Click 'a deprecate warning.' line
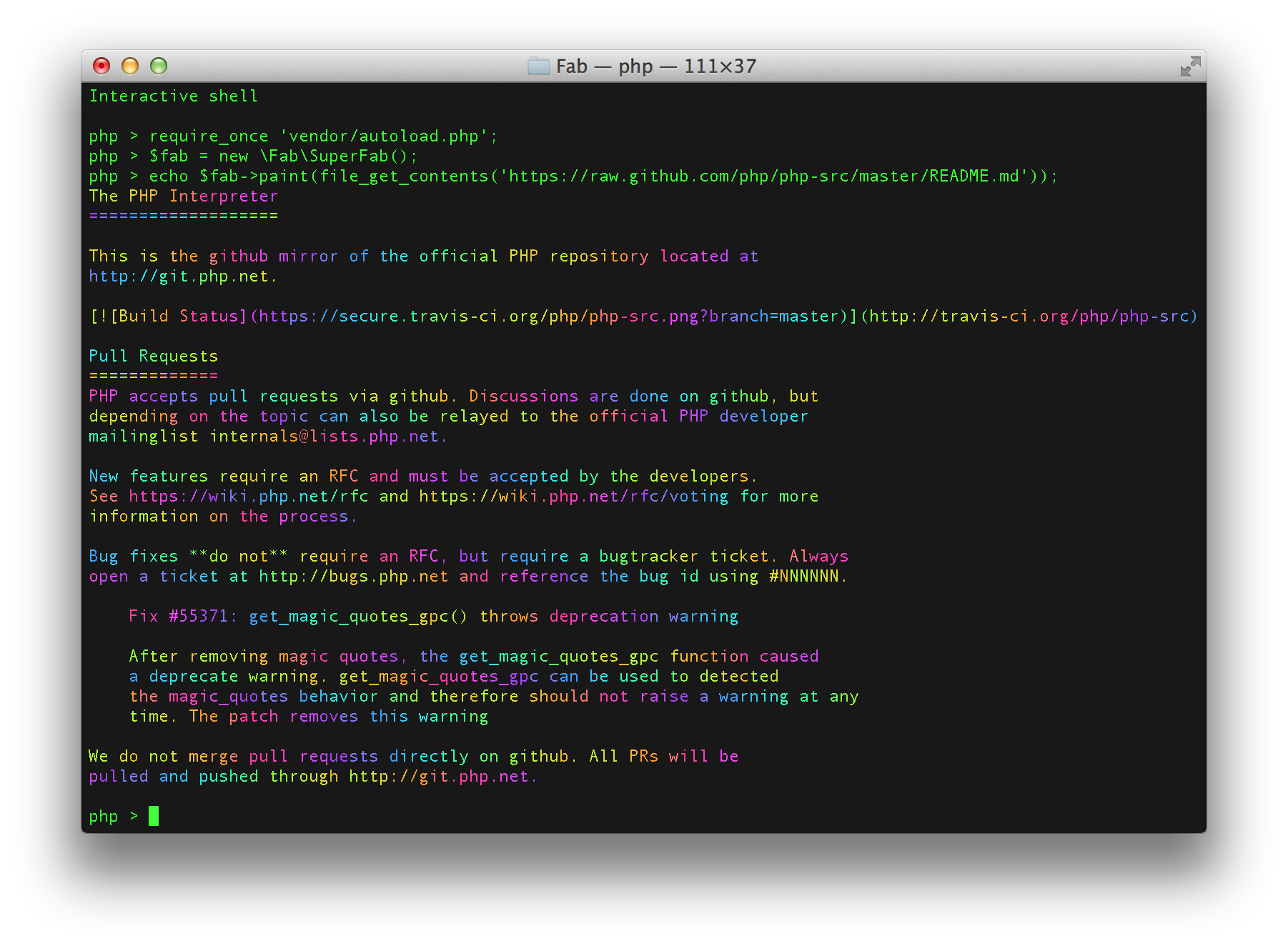 click(x=453, y=677)
